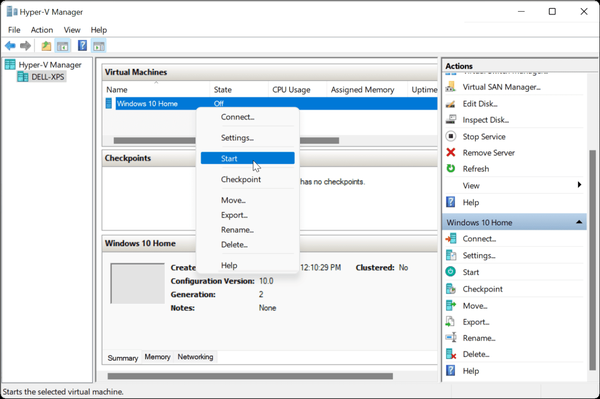Choose Settings... in the context menu
600x399 pixels.
coord(248,138)
